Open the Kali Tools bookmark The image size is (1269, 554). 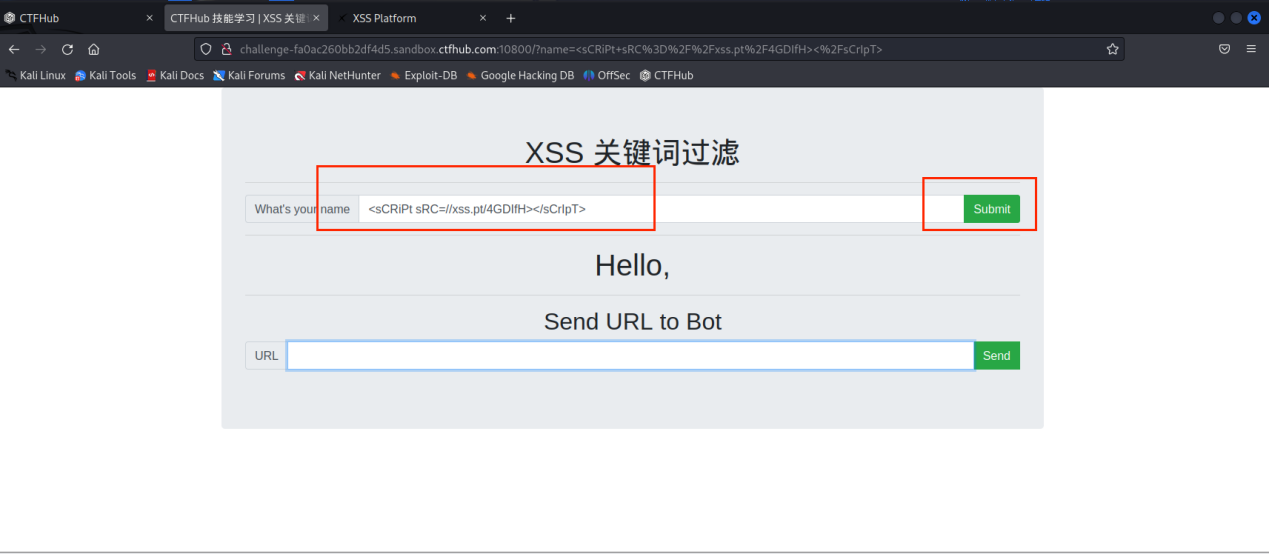click(105, 75)
